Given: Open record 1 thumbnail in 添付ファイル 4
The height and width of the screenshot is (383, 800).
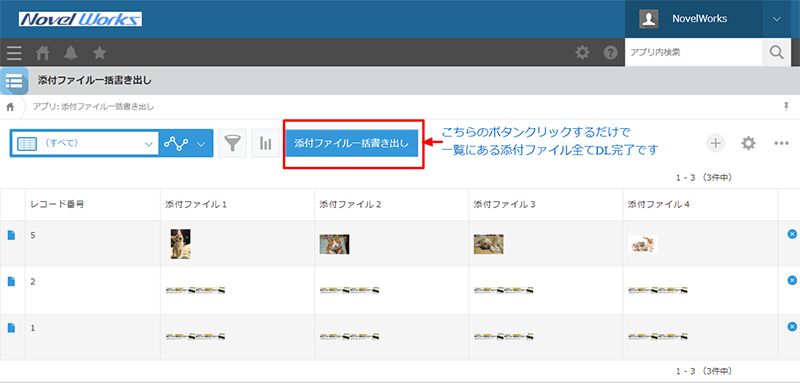Looking at the screenshot, I should point(658,337).
